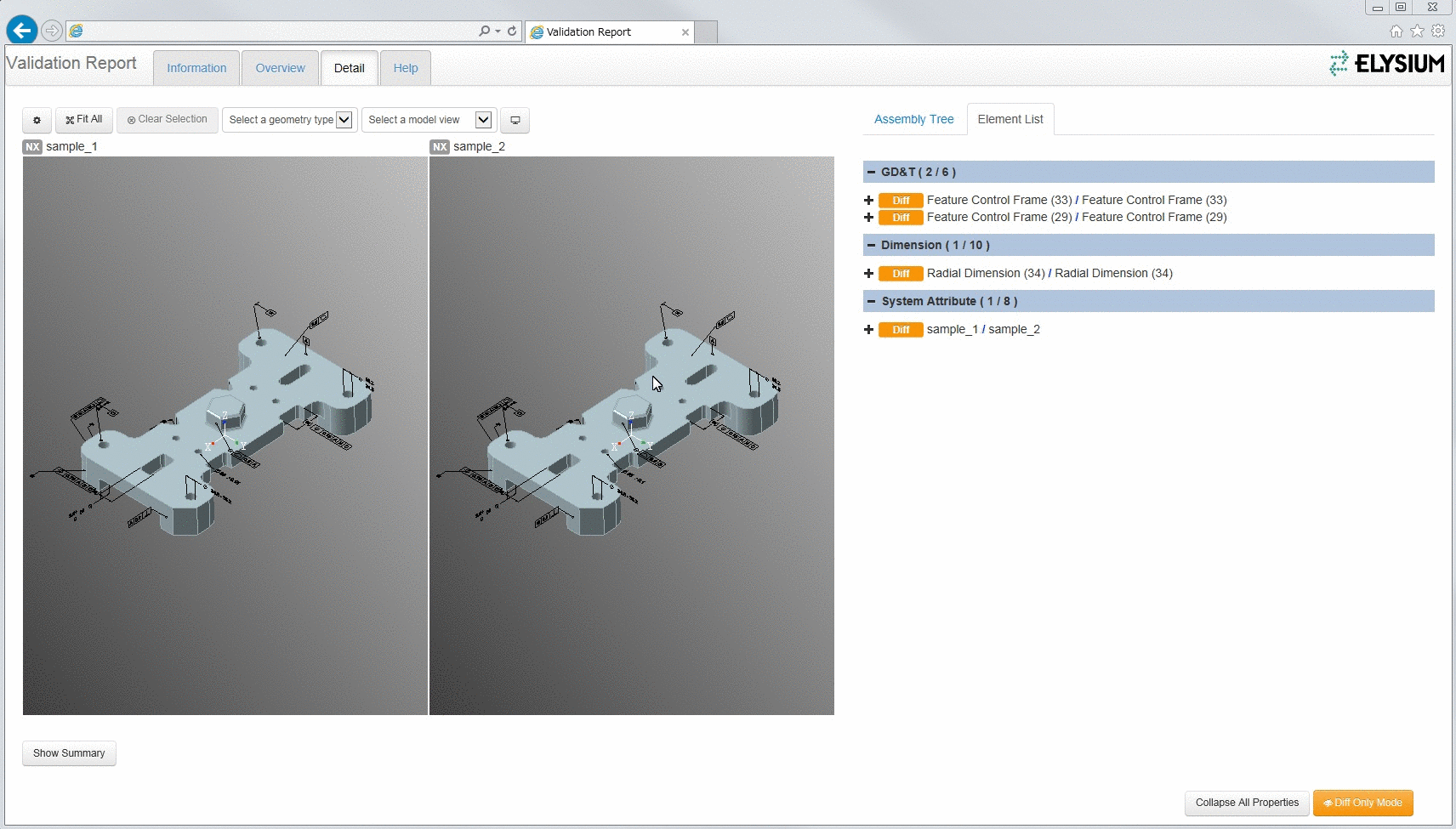Viewport: 1456px width, 829px height.
Task: Select the Detail tab
Action: pos(349,68)
